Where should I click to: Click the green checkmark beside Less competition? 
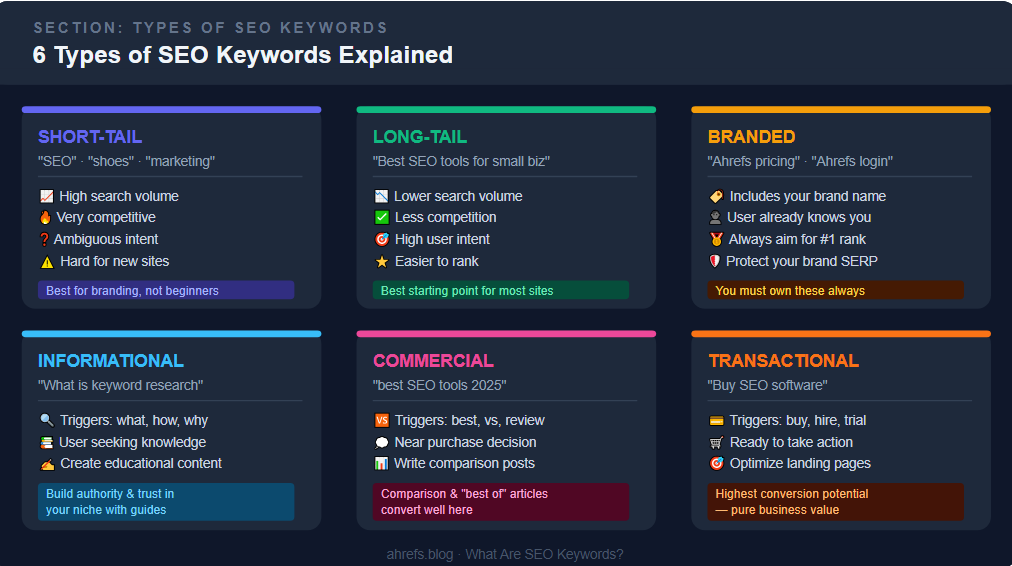[x=382, y=217]
